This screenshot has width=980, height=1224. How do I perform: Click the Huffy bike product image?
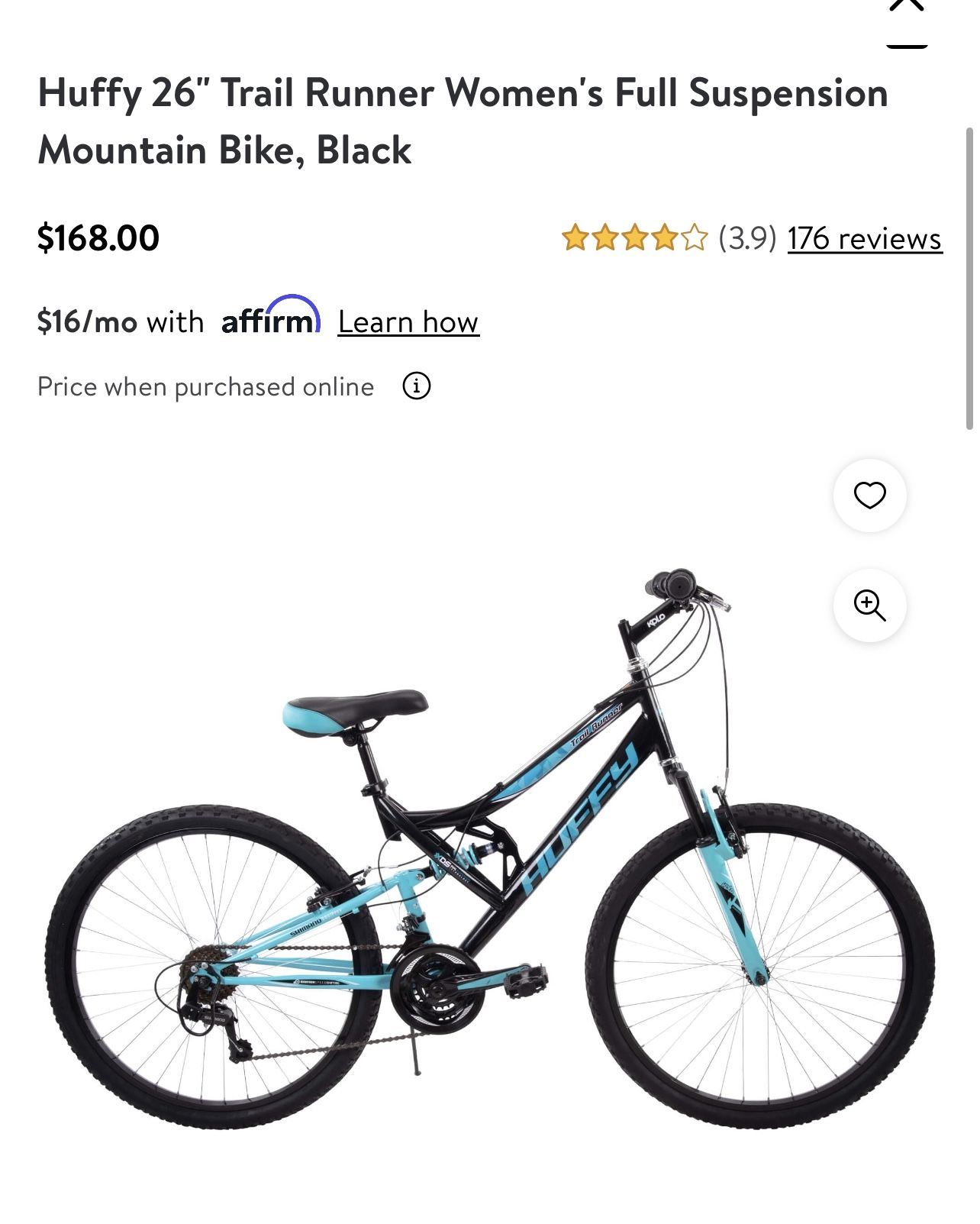click(489, 848)
